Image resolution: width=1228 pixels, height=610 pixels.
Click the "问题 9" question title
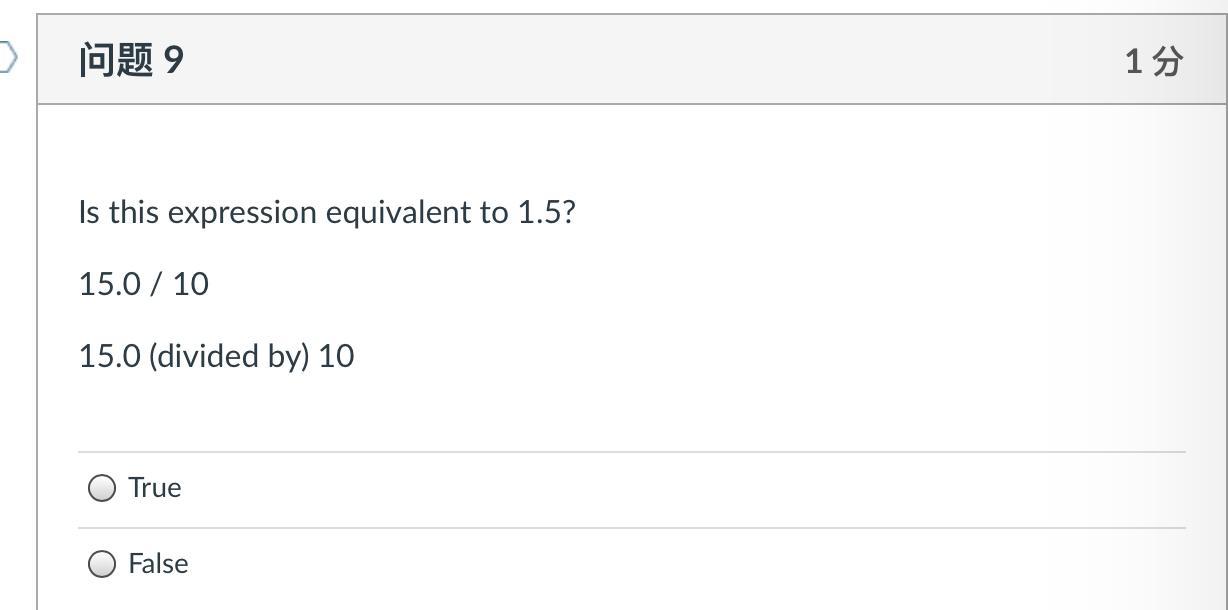point(131,60)
